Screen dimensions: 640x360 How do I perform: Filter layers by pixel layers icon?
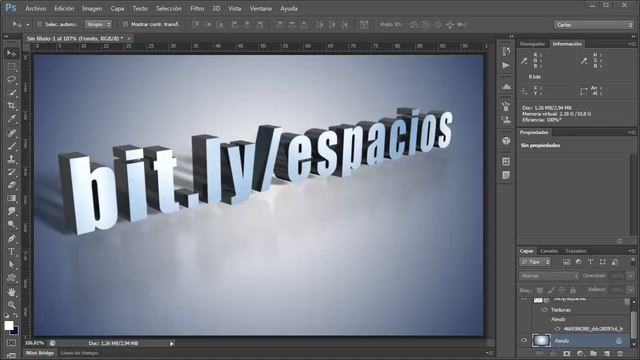pyautogui.click(x=566, y=262)
